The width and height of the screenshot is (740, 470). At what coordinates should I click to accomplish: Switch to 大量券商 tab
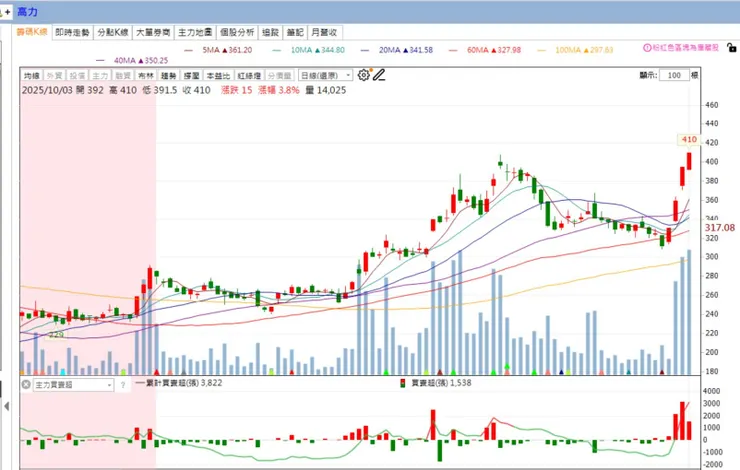(x=153, y=32)
